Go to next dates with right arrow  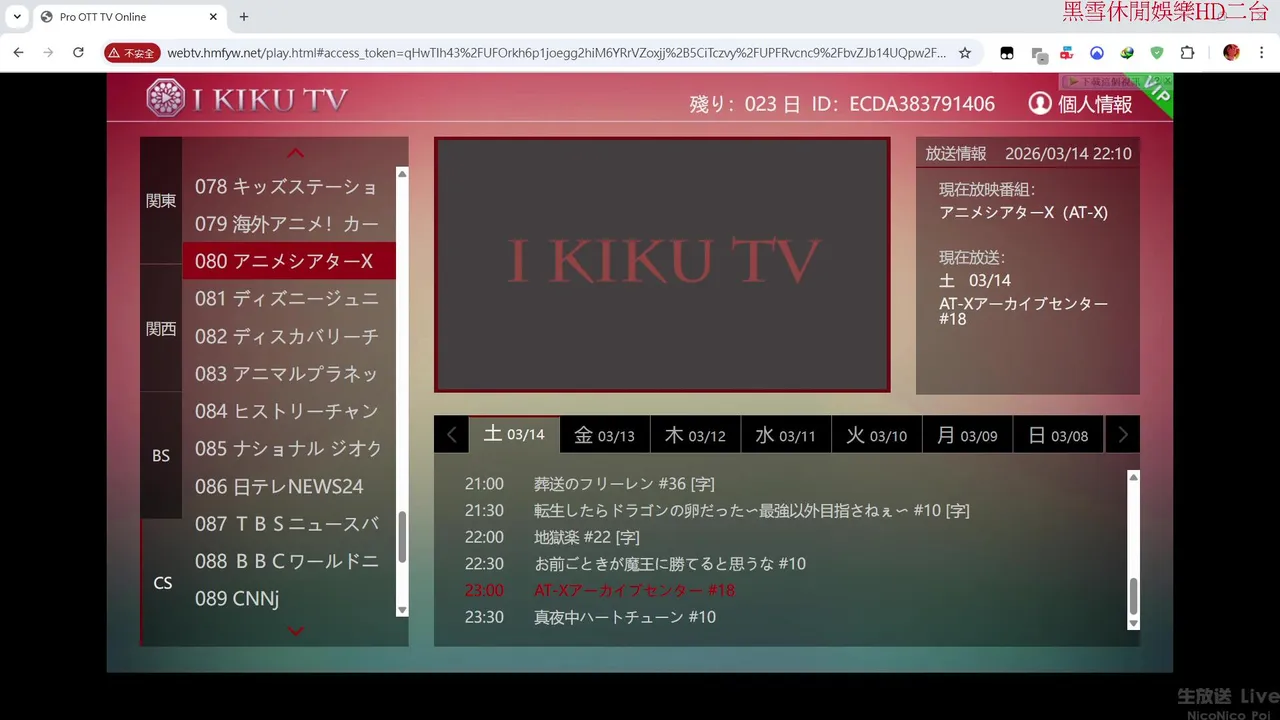click(x=1122, y=434)
